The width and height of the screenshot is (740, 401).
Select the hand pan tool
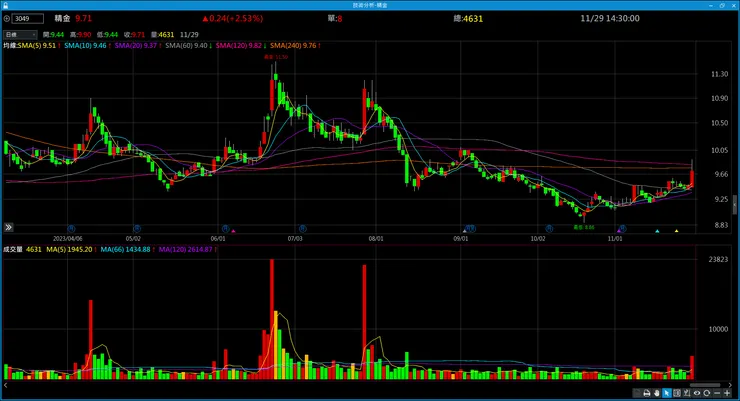click(657, 393)
